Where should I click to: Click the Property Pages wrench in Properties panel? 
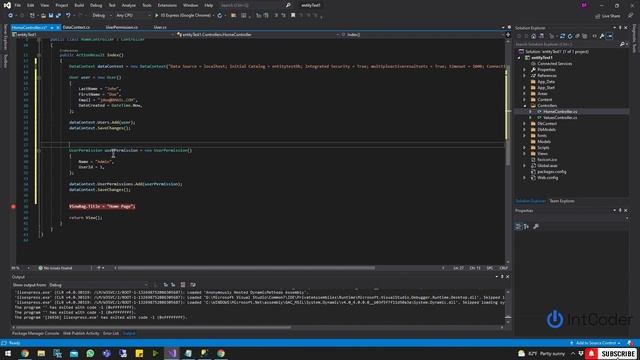536,226
